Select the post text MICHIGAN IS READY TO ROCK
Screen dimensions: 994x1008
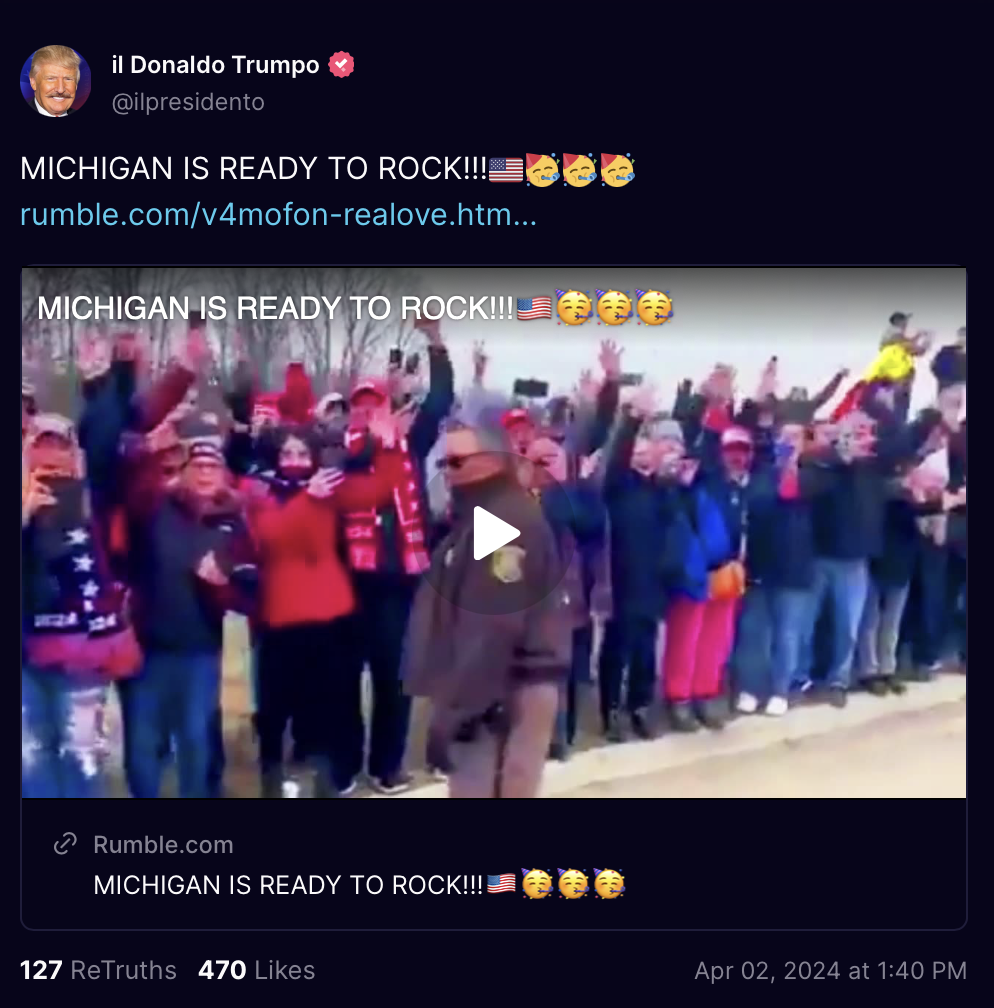click(x=254, y=169)
